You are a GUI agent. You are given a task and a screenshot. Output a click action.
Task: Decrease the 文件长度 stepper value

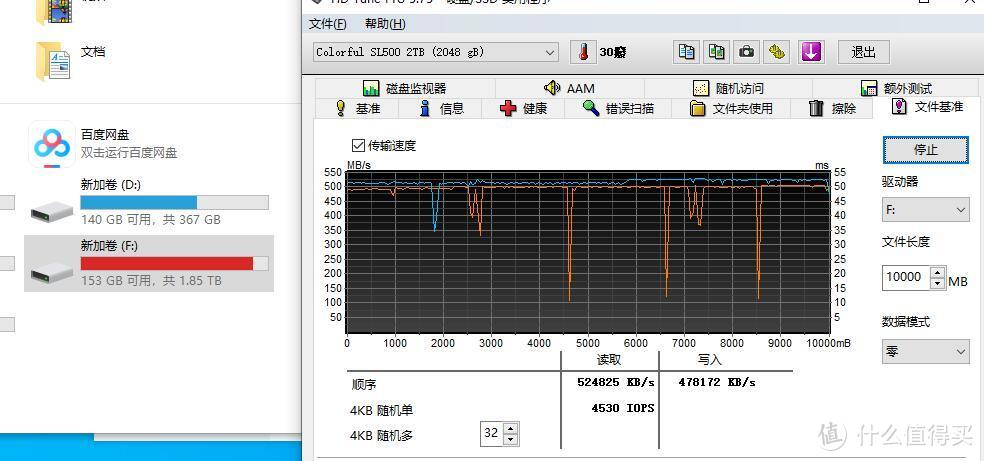[938, 283]
